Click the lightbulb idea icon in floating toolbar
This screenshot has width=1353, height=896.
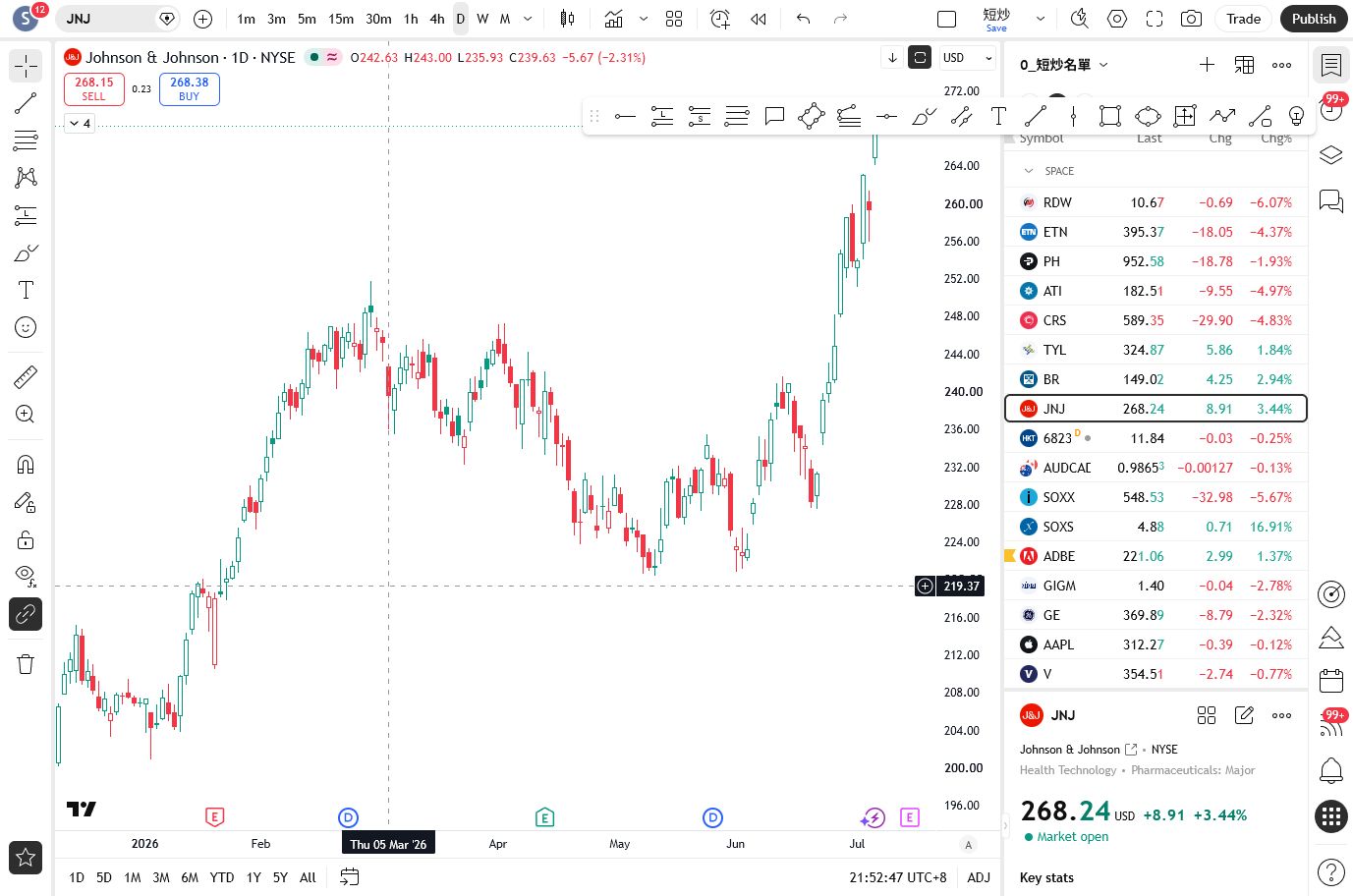pyautogui.click(x=1297, y=116)
